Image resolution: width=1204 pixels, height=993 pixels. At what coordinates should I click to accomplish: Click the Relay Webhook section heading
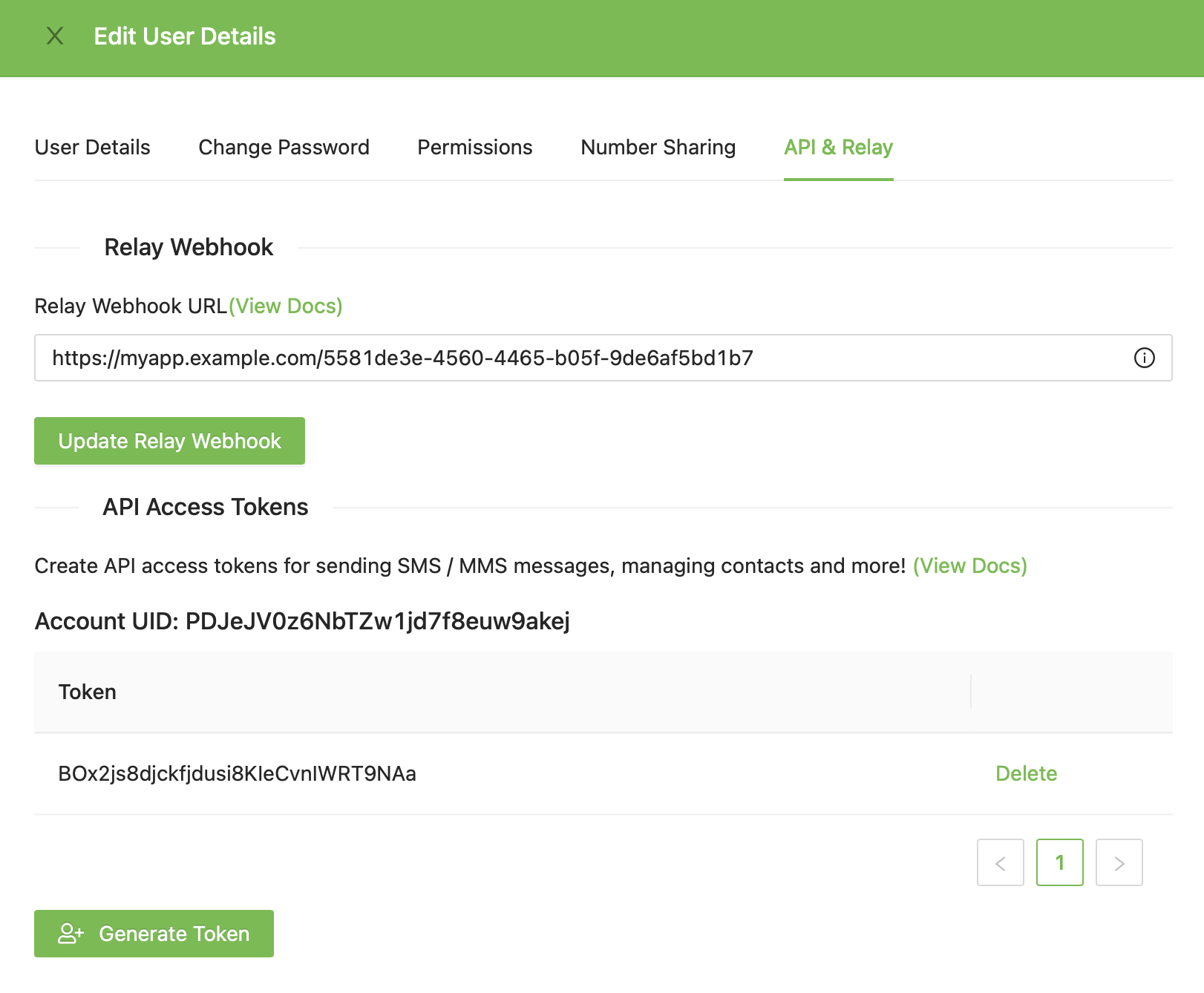[189, 247]
